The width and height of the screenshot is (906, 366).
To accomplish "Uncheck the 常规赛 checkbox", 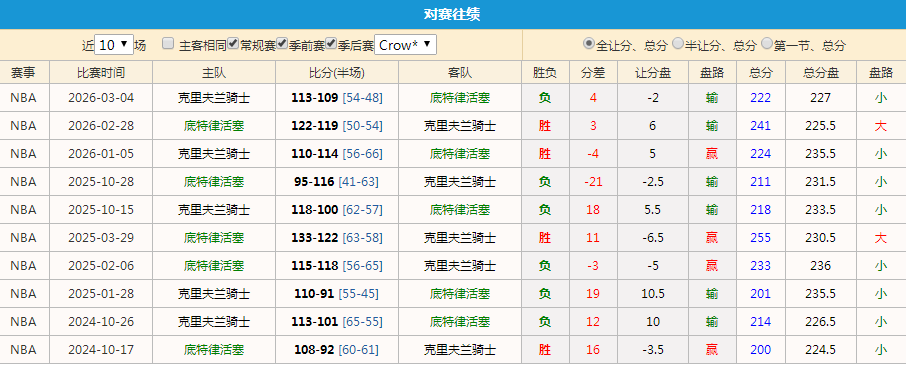I will (x=233, y=43).
